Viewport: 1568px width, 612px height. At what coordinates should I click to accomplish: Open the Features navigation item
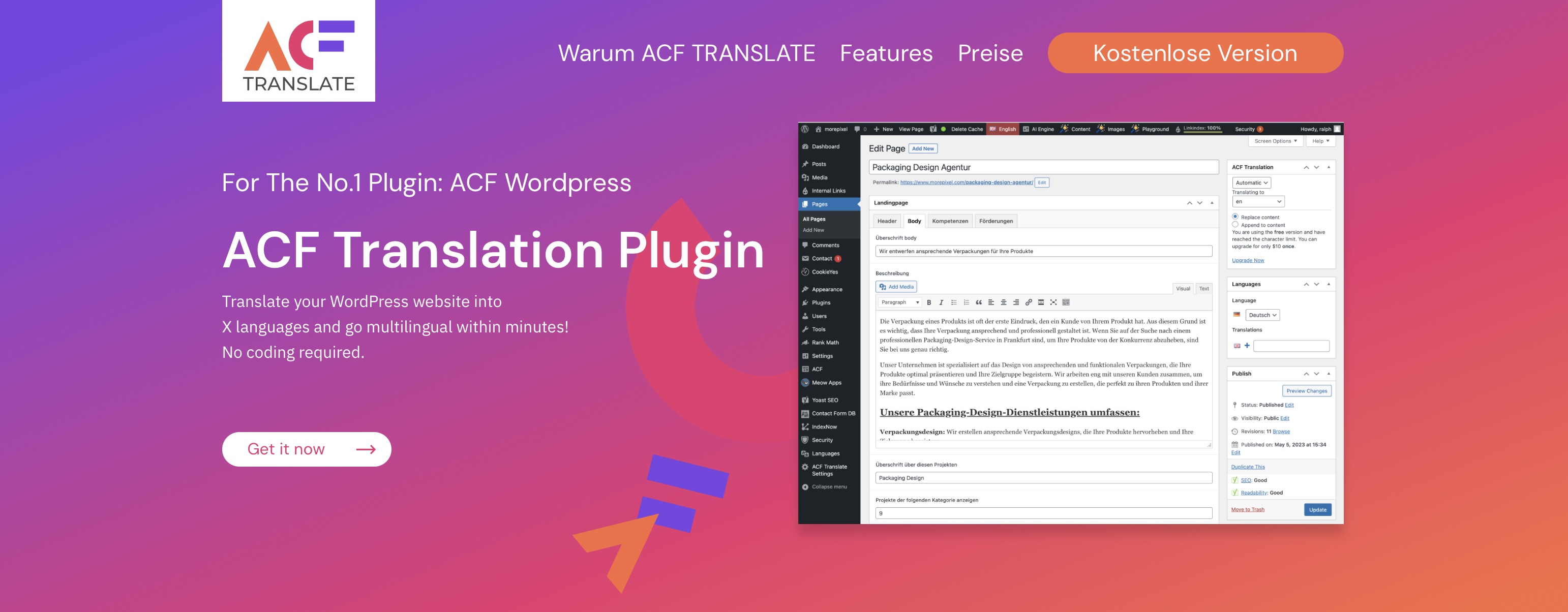[x=886, y=53]
